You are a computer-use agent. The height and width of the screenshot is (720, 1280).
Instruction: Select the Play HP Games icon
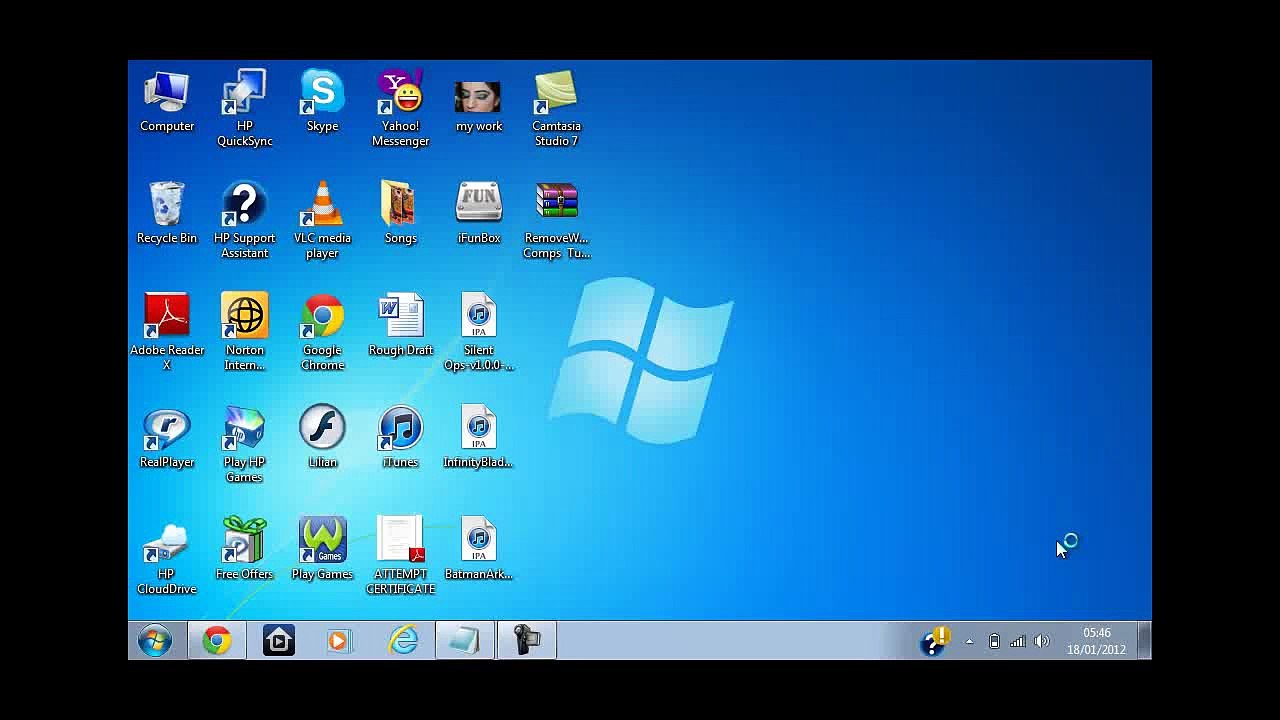[244, 444]
